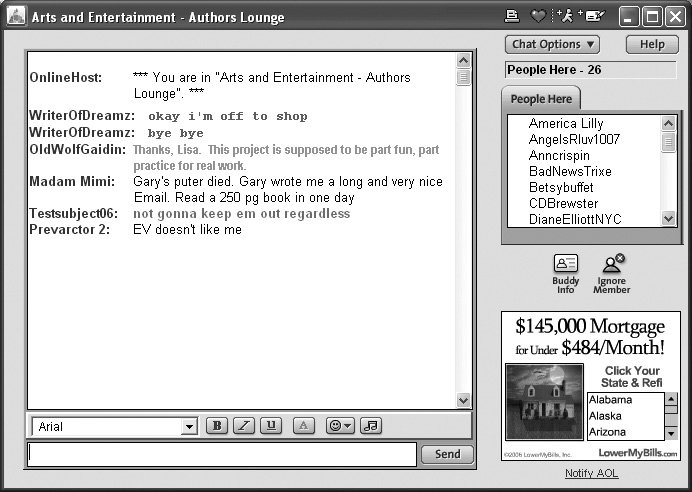The image size is (692, 492).
Task: Click the font color A button
Action: [305, 426]
